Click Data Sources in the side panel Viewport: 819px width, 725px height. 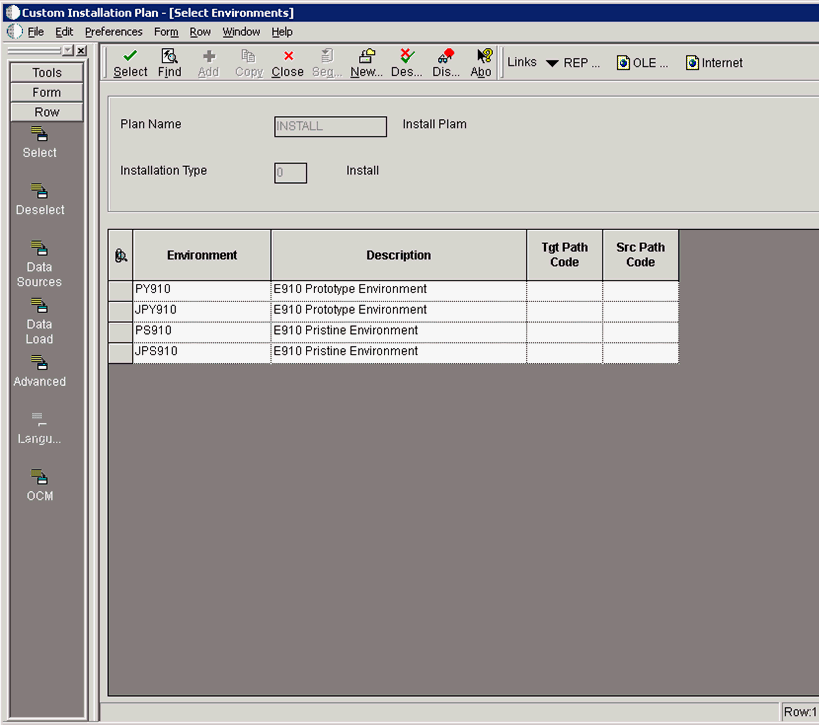[x=39, y=264]
